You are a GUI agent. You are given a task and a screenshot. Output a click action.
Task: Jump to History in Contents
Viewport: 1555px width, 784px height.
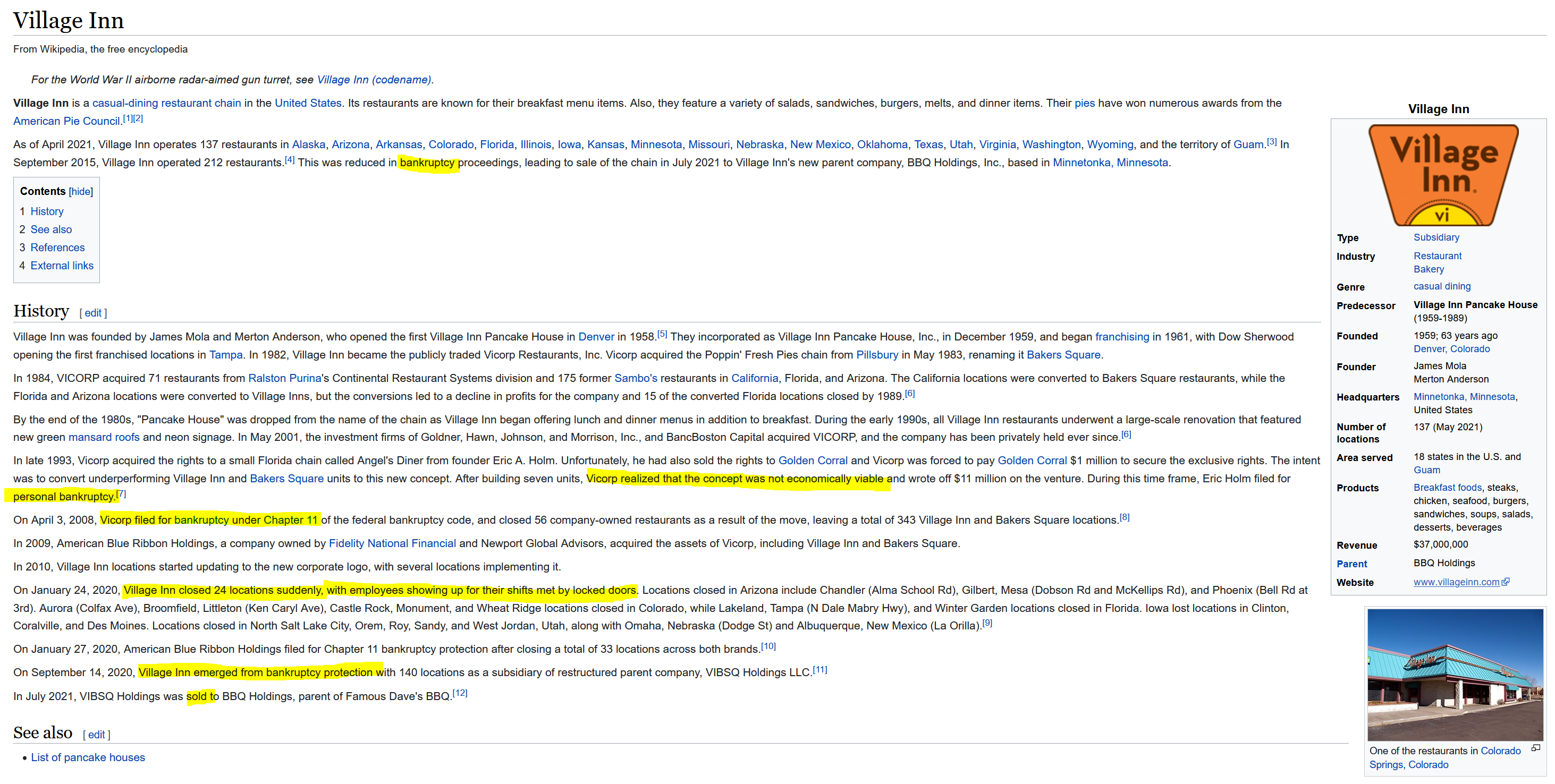[x=46, y=211]
